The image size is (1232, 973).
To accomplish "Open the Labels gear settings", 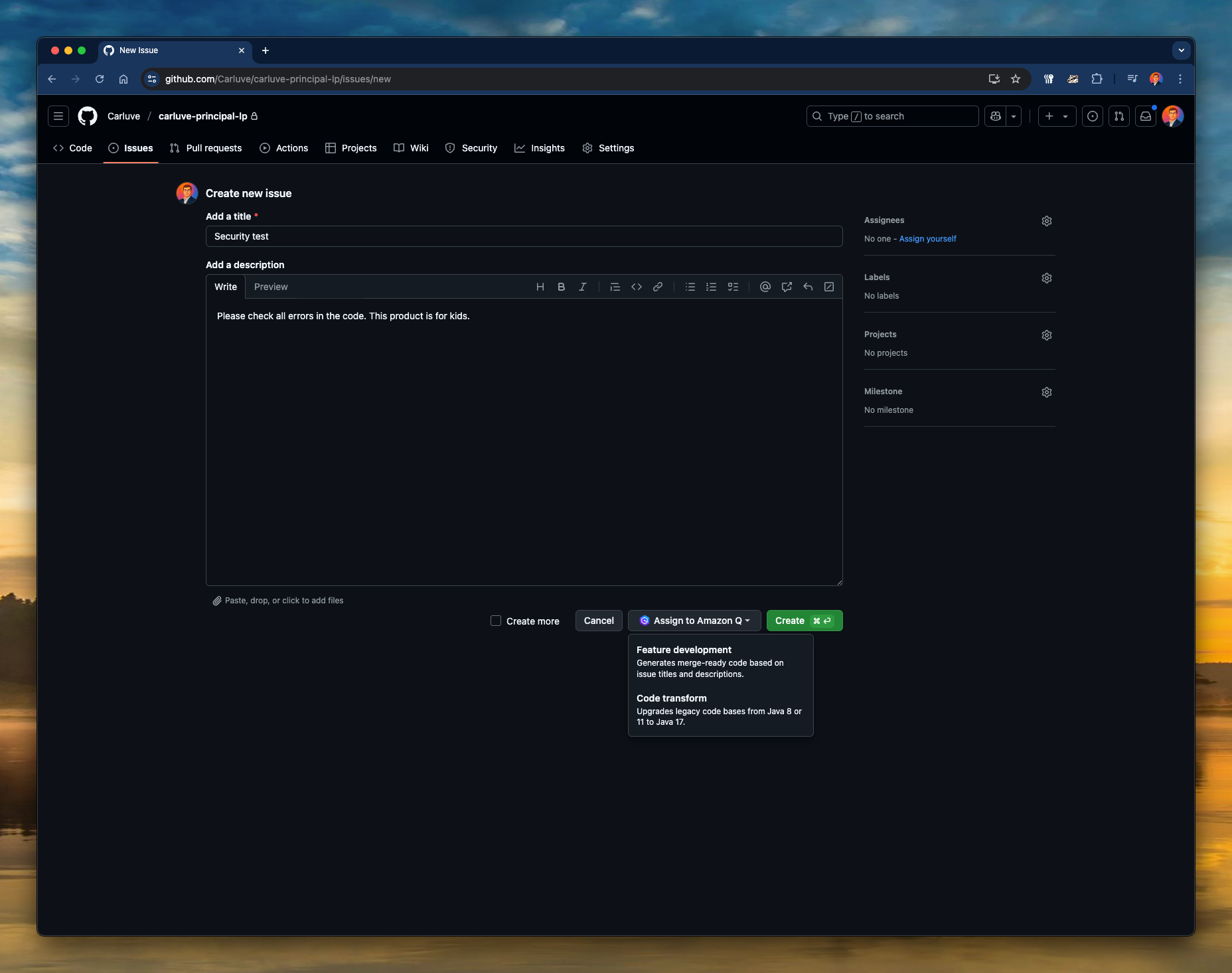I will 1046,278.
